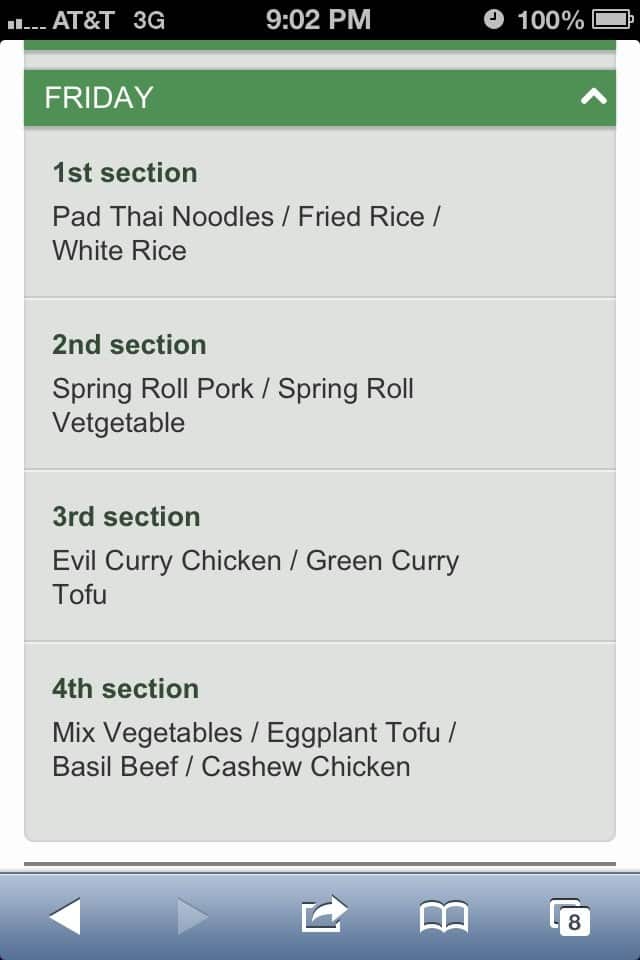
Task: Open the tabs switcher showing 8 pages
Action: 570,916
